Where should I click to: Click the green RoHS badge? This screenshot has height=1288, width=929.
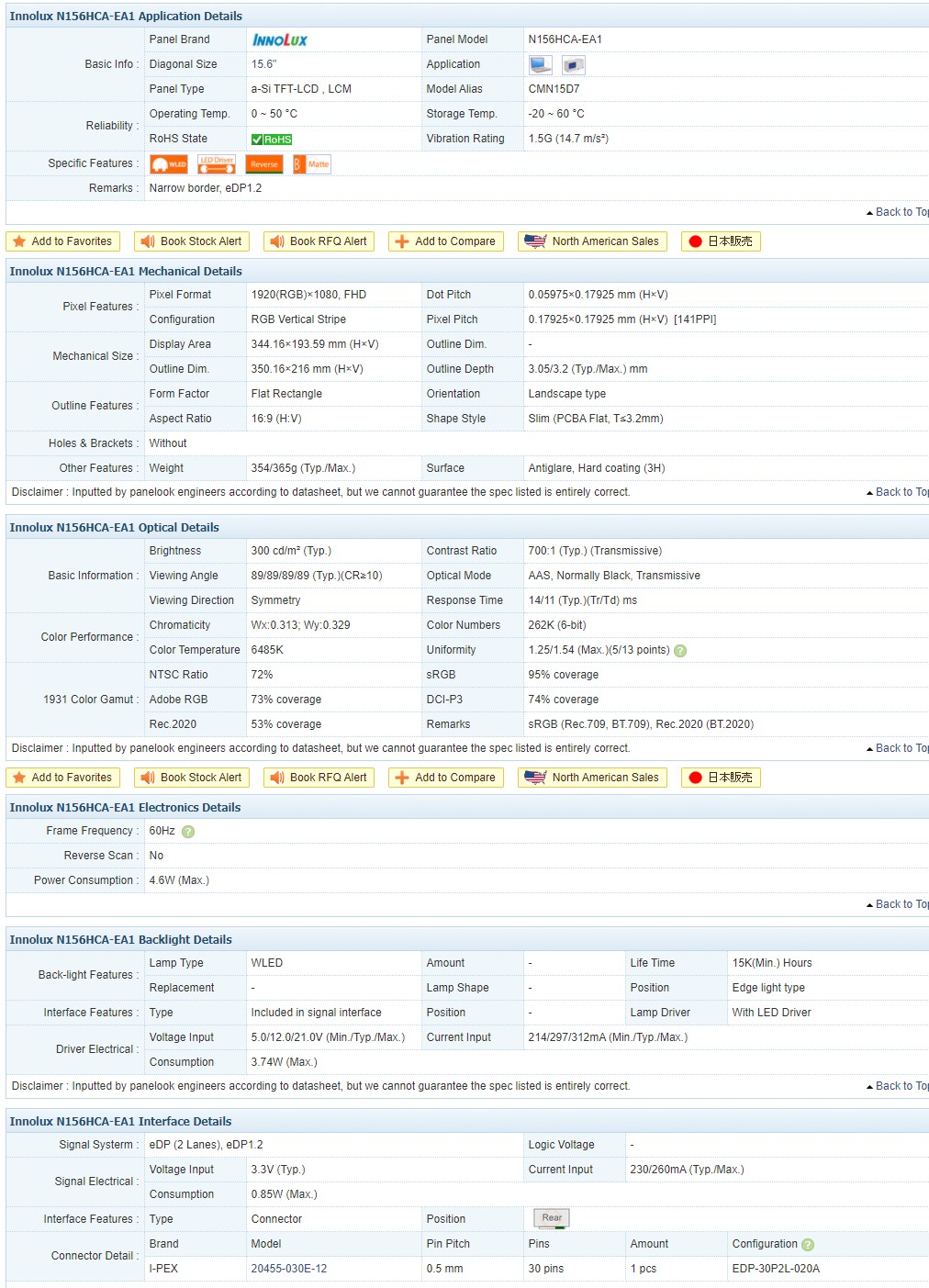click(272, 140)
